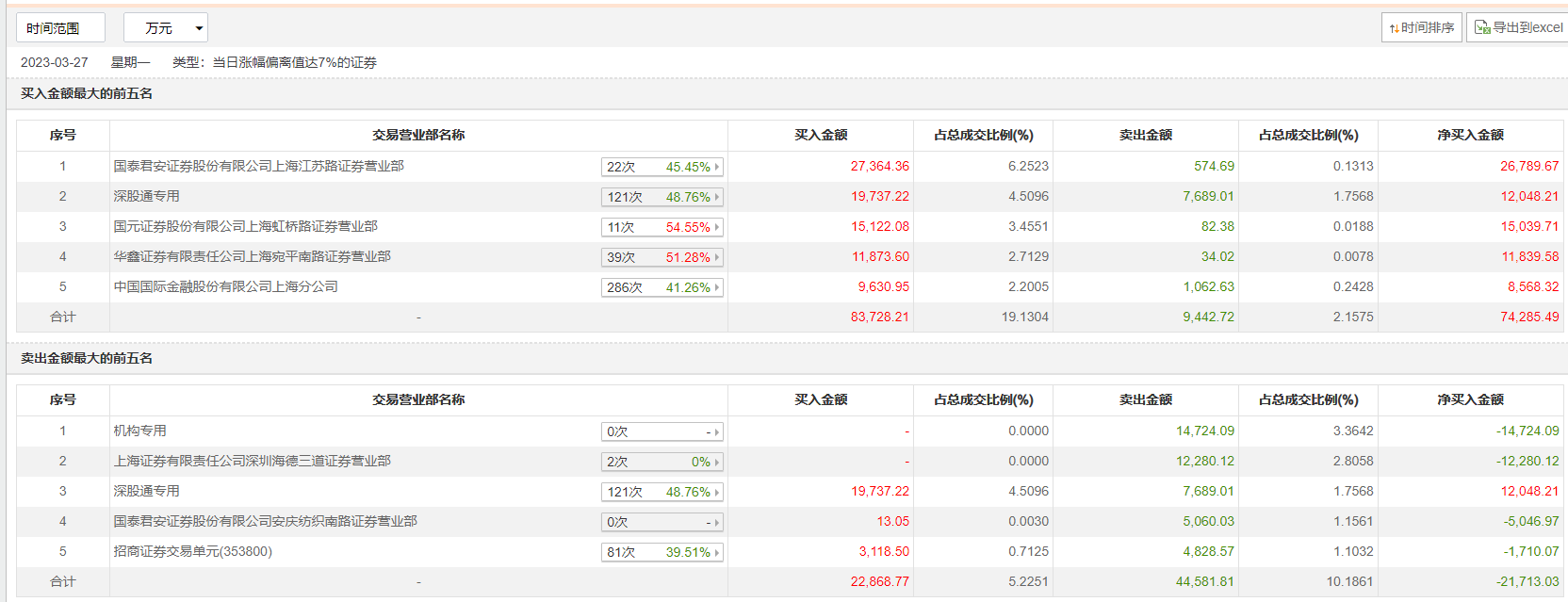The height and width of the screenshot is (602, 1568).
Task: Click the Excel export file icon
Action: tap(1482, 27)
